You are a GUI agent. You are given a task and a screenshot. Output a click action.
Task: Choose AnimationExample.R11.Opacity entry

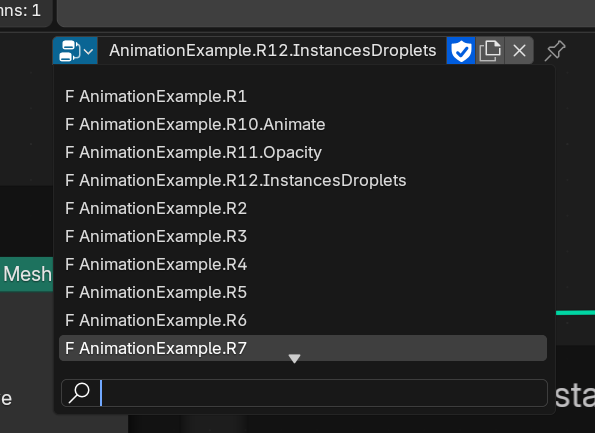pos(303,153)
